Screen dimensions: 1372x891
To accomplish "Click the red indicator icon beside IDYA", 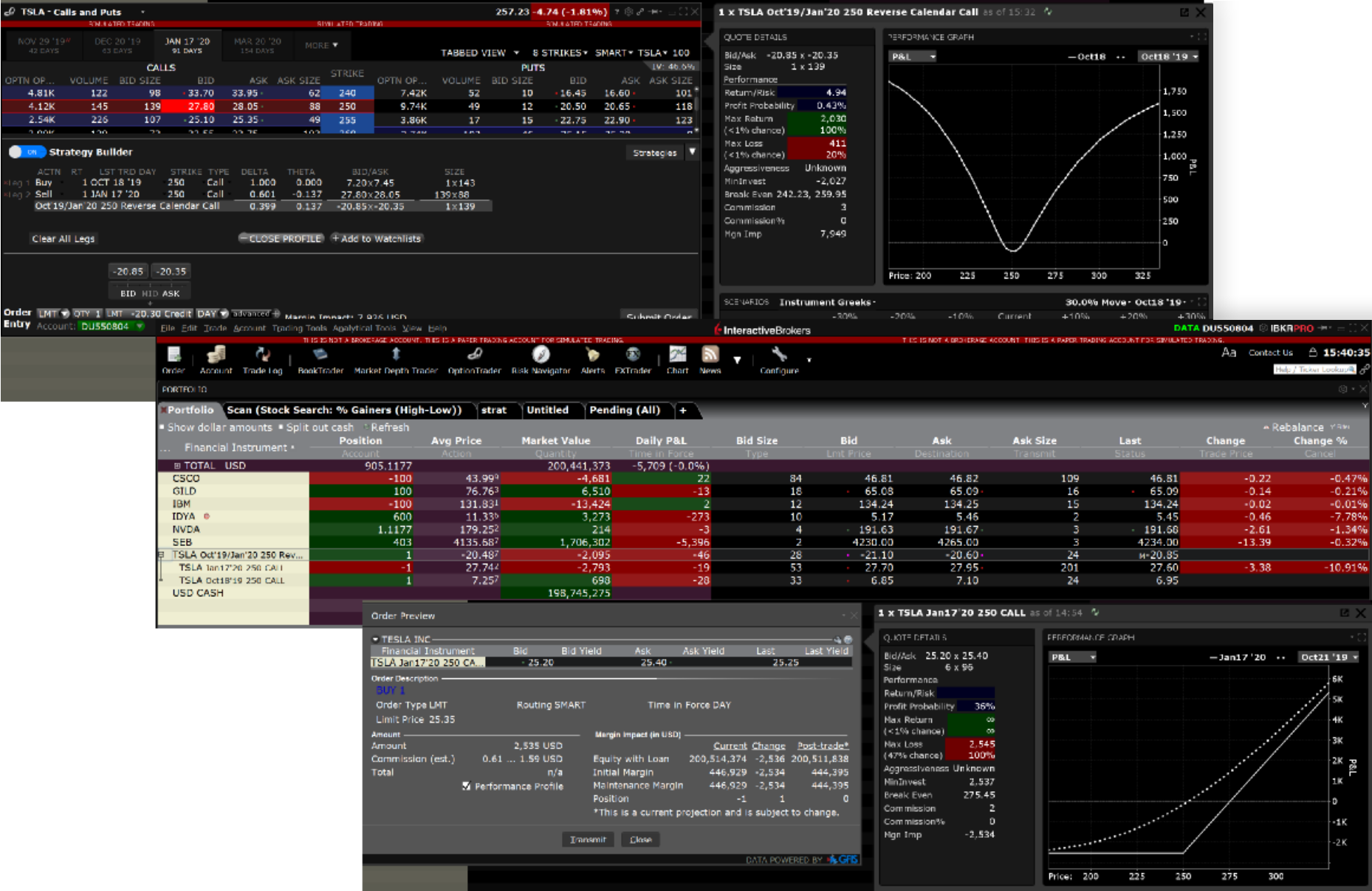I will click(207, 516).
